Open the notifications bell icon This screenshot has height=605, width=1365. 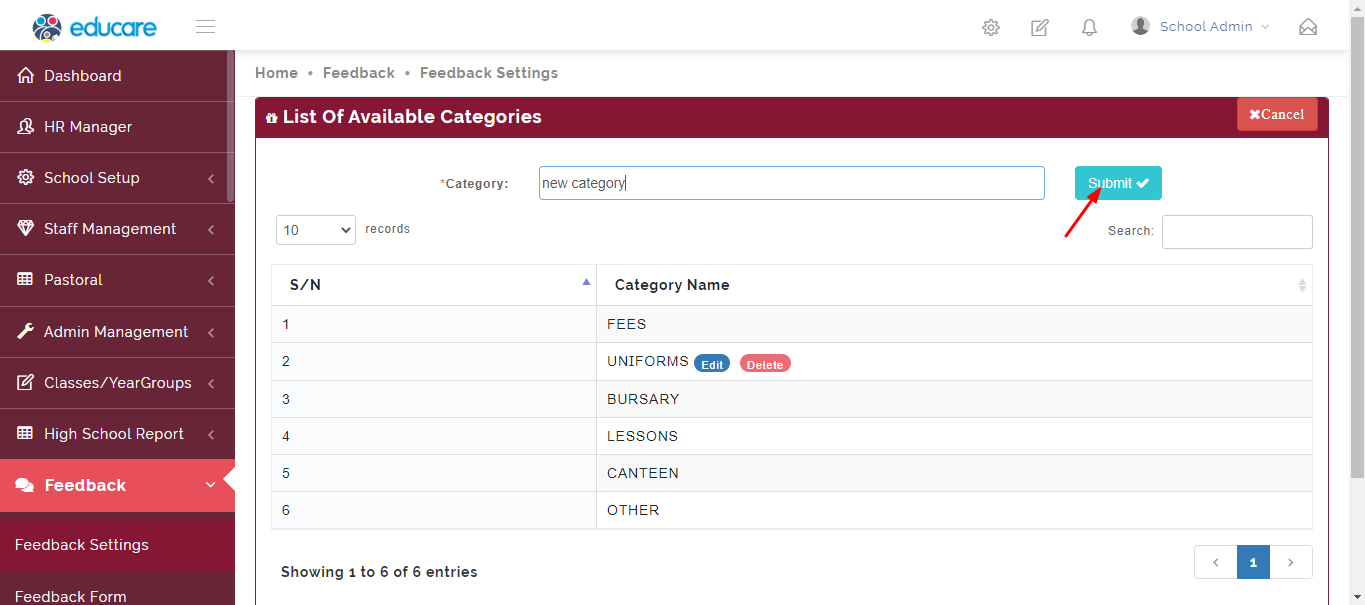(1090, 28)
